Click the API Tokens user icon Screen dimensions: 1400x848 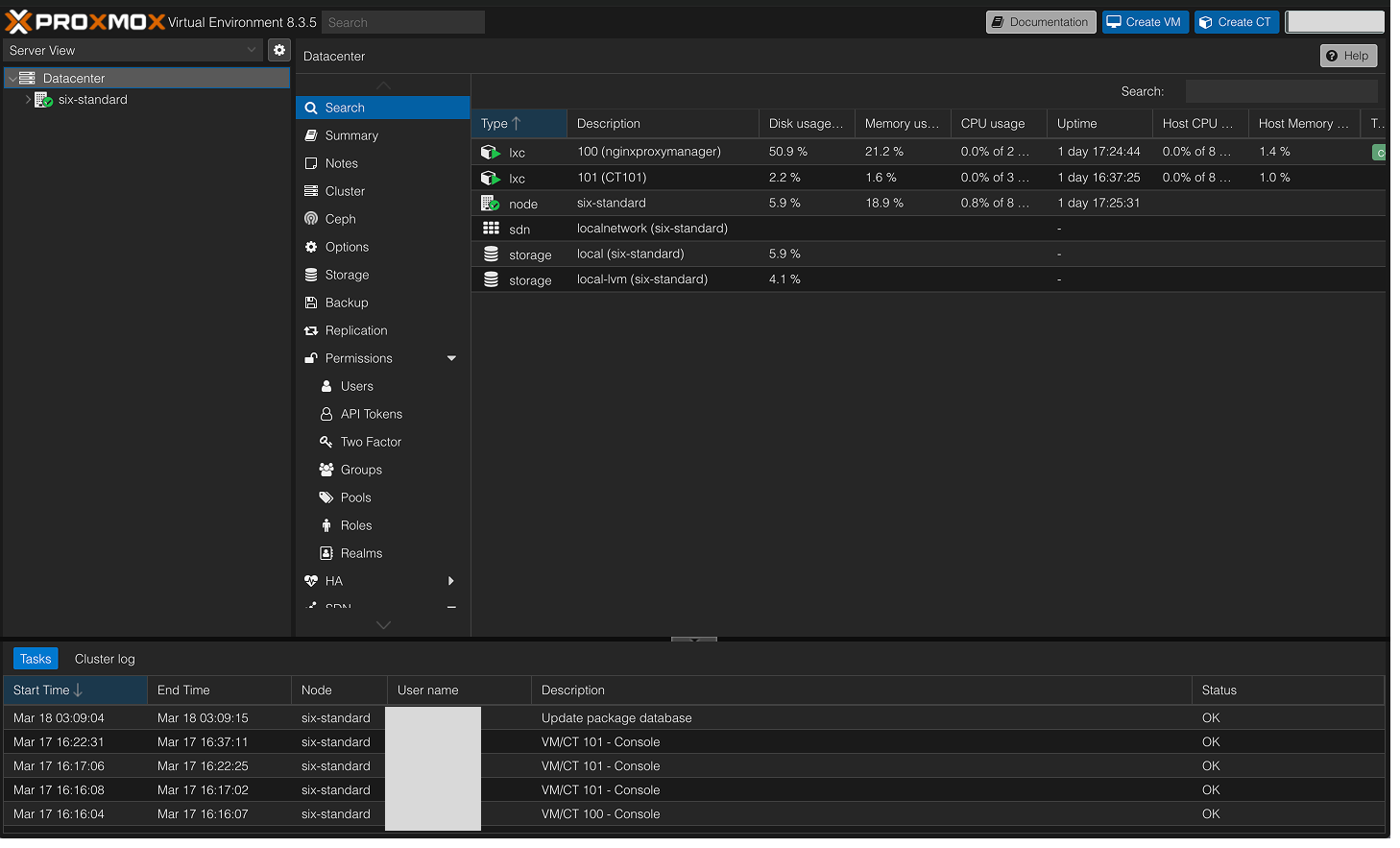pos(326,414)
